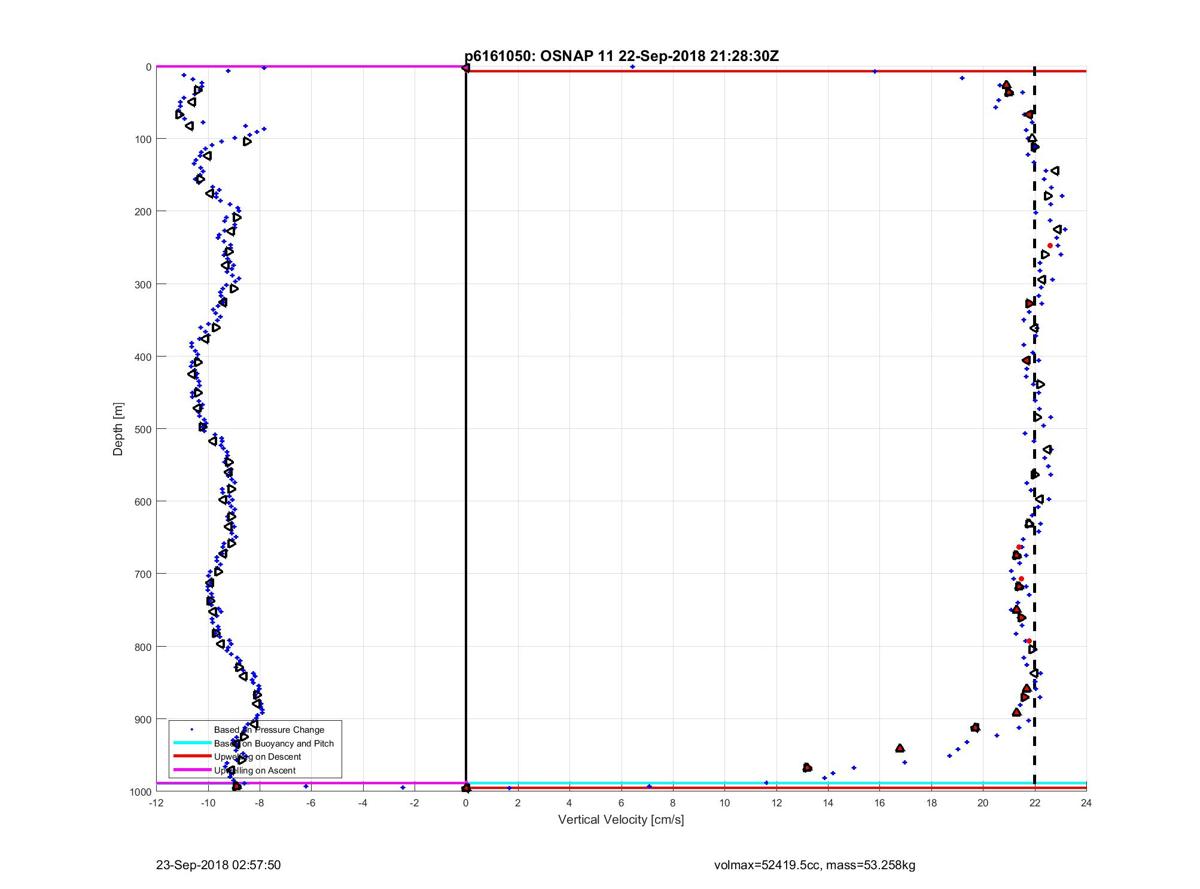Click the depth-axis tick label '800'
This screenshot has width=1200, height=889.
pos(142,647)
